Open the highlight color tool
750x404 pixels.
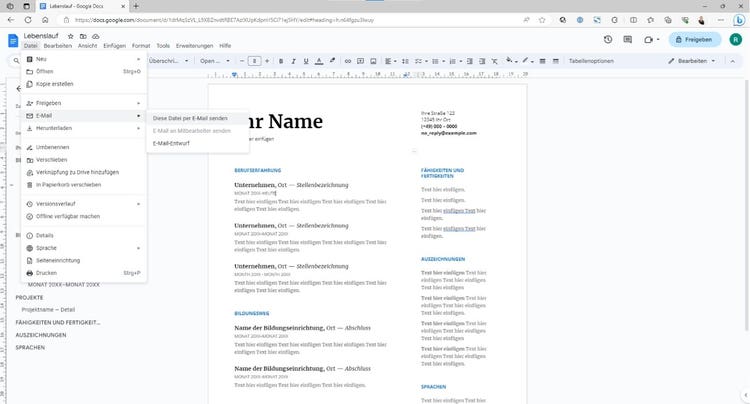pyautogui.click(x=332, y=61)
